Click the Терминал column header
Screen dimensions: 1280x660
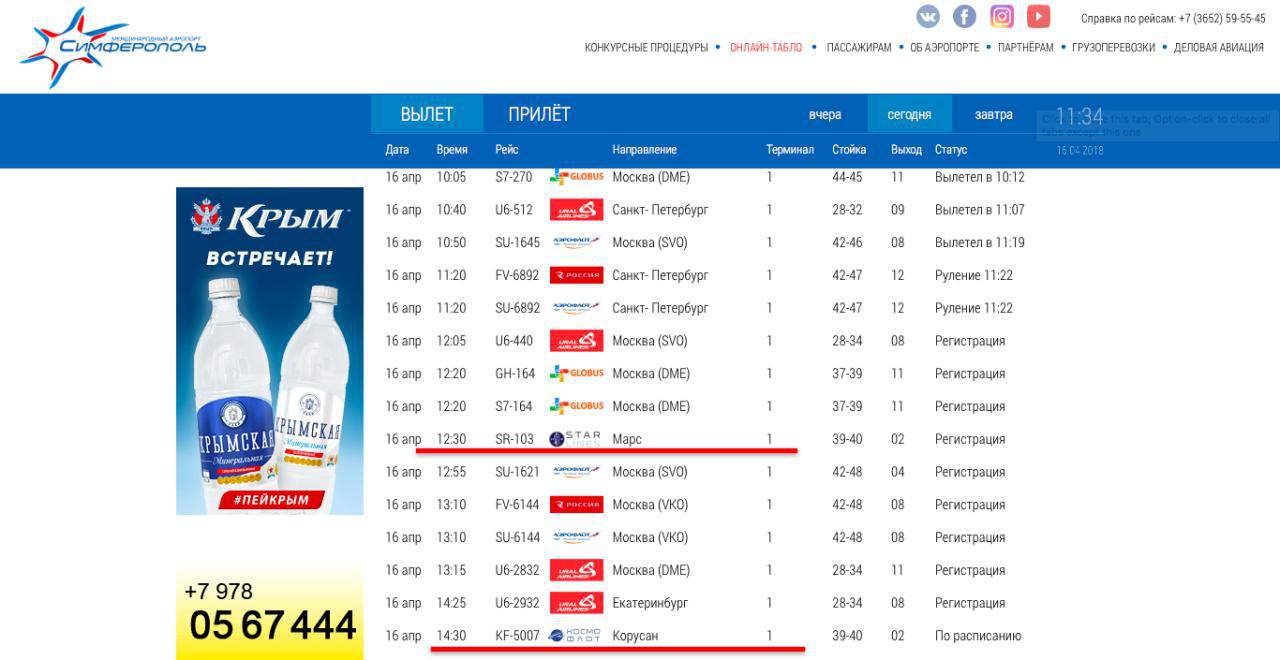click(x=790, y=150)
